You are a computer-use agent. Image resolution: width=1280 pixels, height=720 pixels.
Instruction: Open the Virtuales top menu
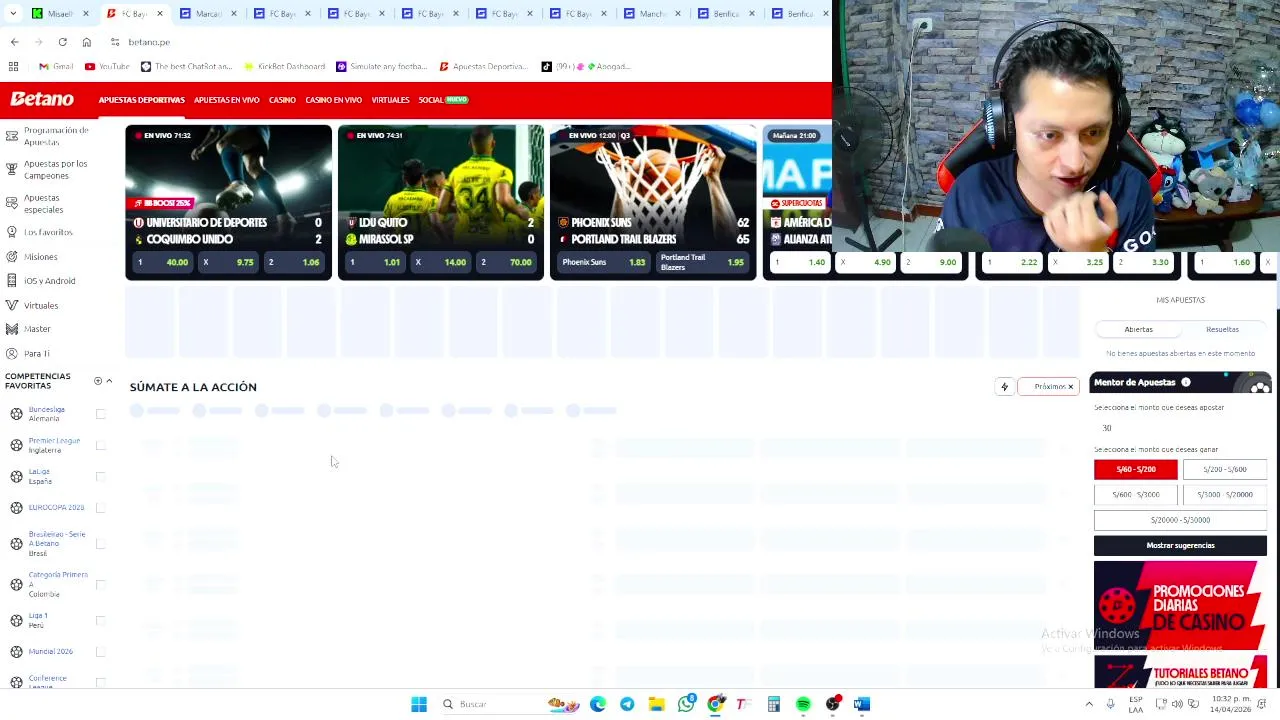(x=390, y=100)
